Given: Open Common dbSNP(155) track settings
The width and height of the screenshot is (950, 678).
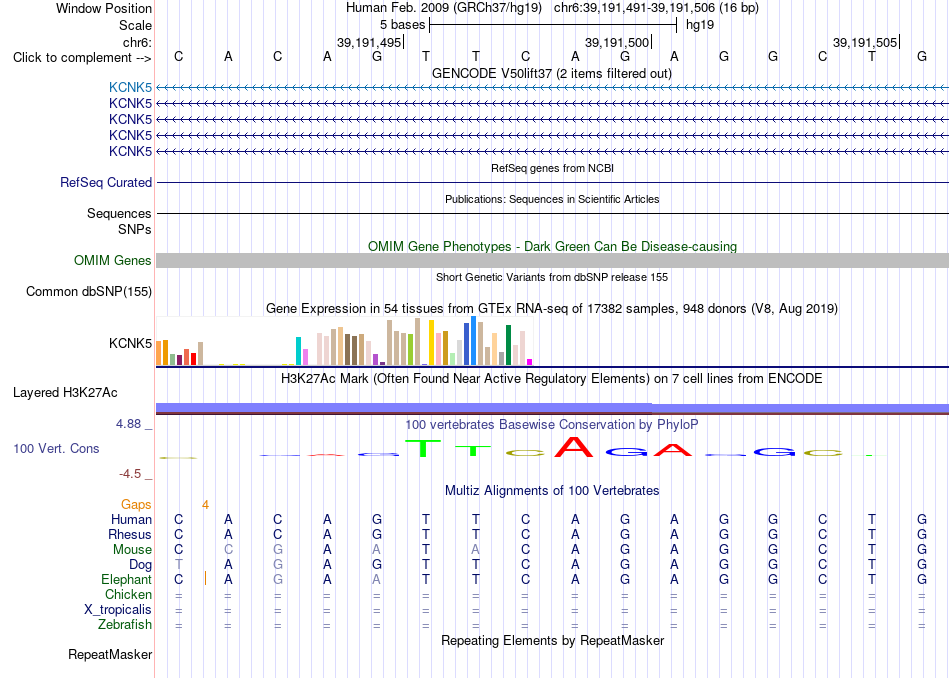Looking at the screenshot, I should tap(89, 291).
